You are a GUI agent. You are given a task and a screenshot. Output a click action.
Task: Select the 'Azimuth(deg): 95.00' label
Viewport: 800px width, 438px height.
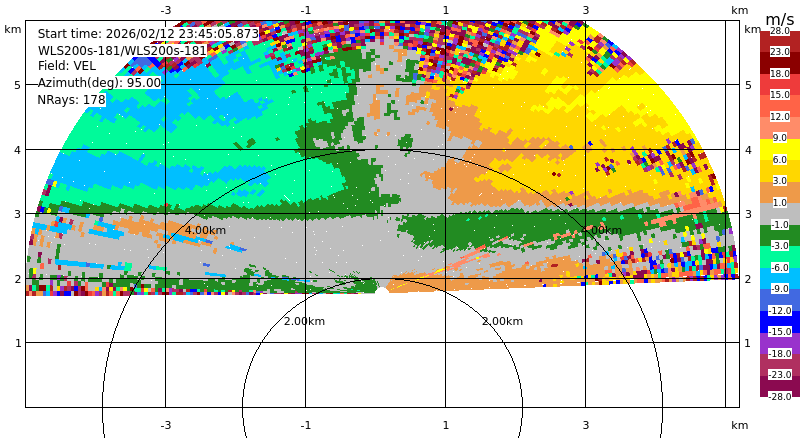tap(99, 83)
